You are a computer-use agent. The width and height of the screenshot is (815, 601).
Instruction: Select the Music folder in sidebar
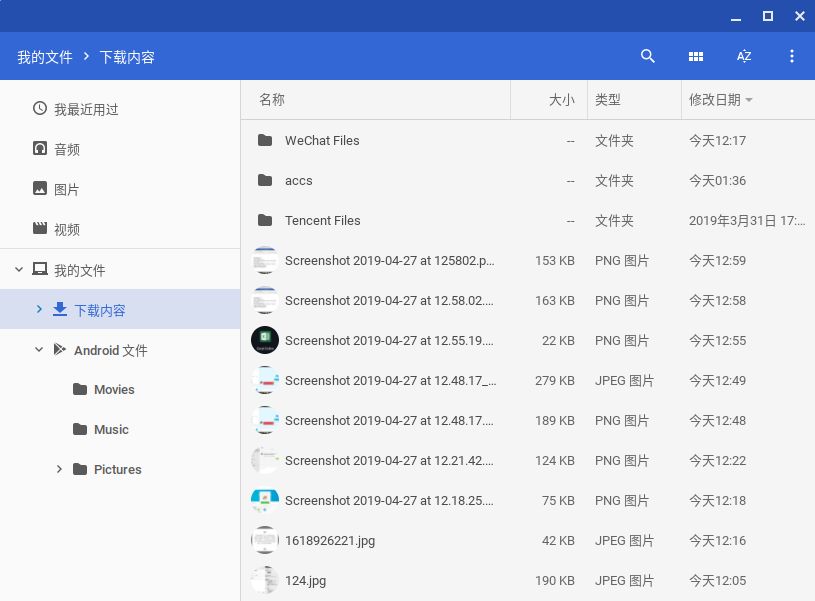tap(111, 430)
